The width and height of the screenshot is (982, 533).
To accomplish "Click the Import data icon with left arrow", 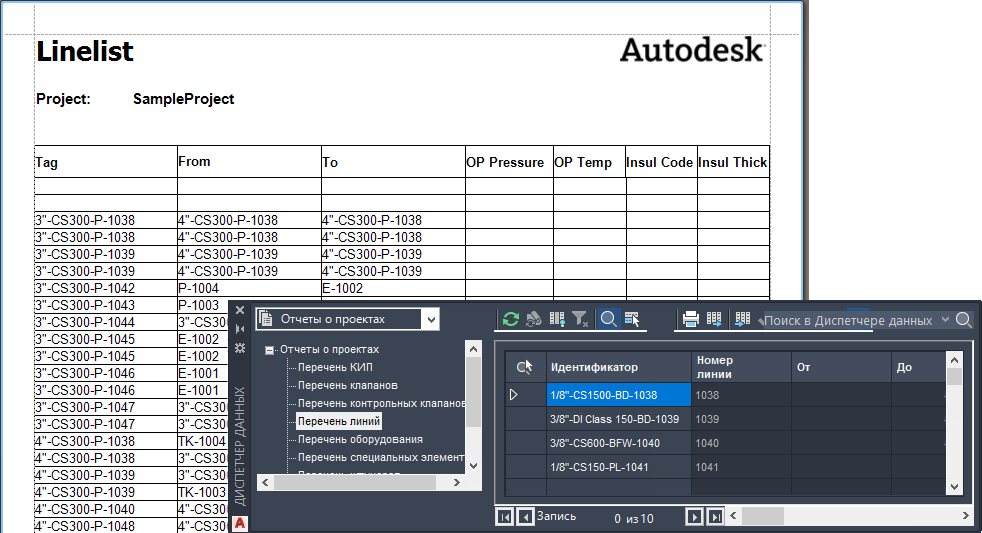I will [x=742, y=319].
